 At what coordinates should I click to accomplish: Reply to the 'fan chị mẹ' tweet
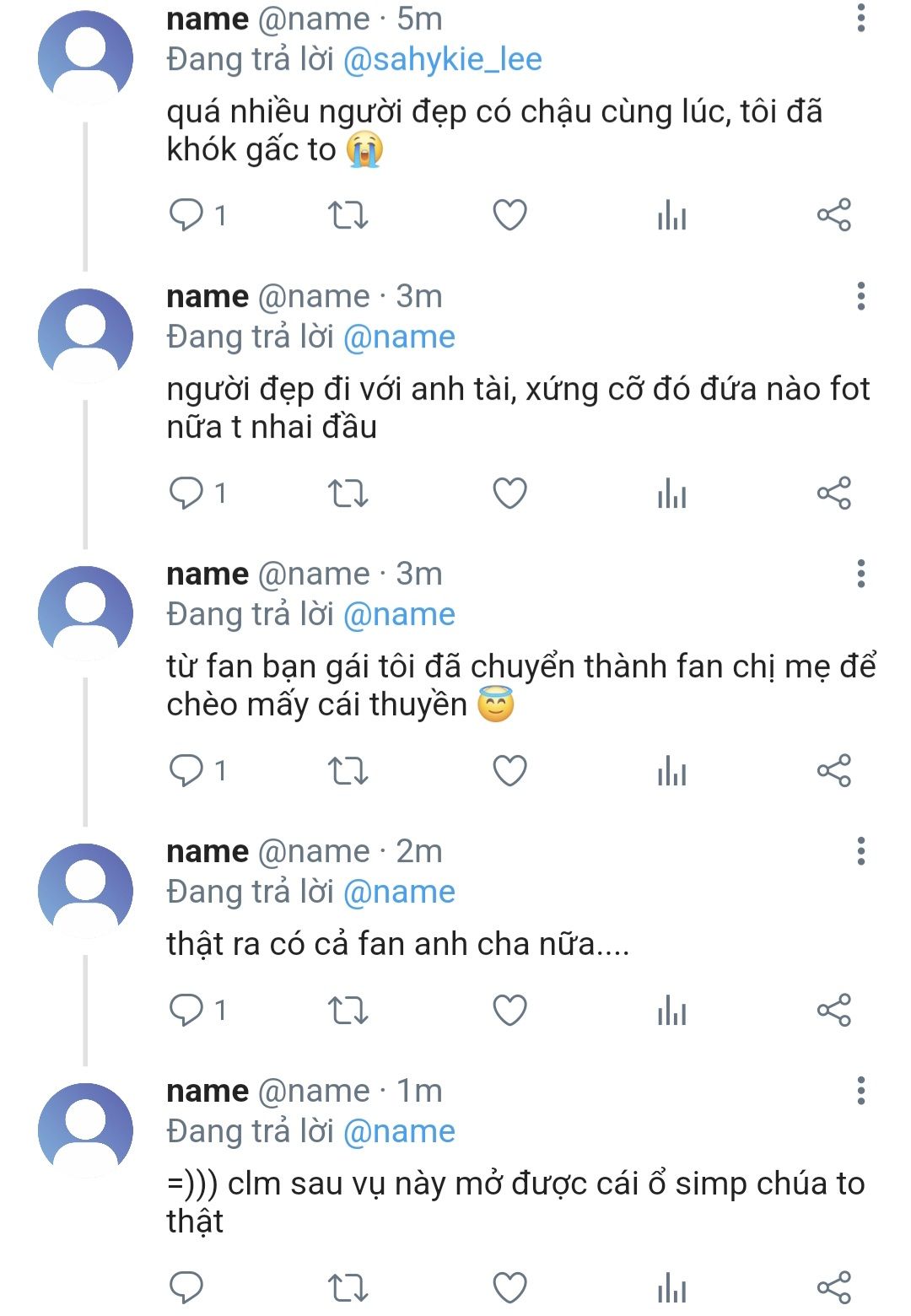186,770
